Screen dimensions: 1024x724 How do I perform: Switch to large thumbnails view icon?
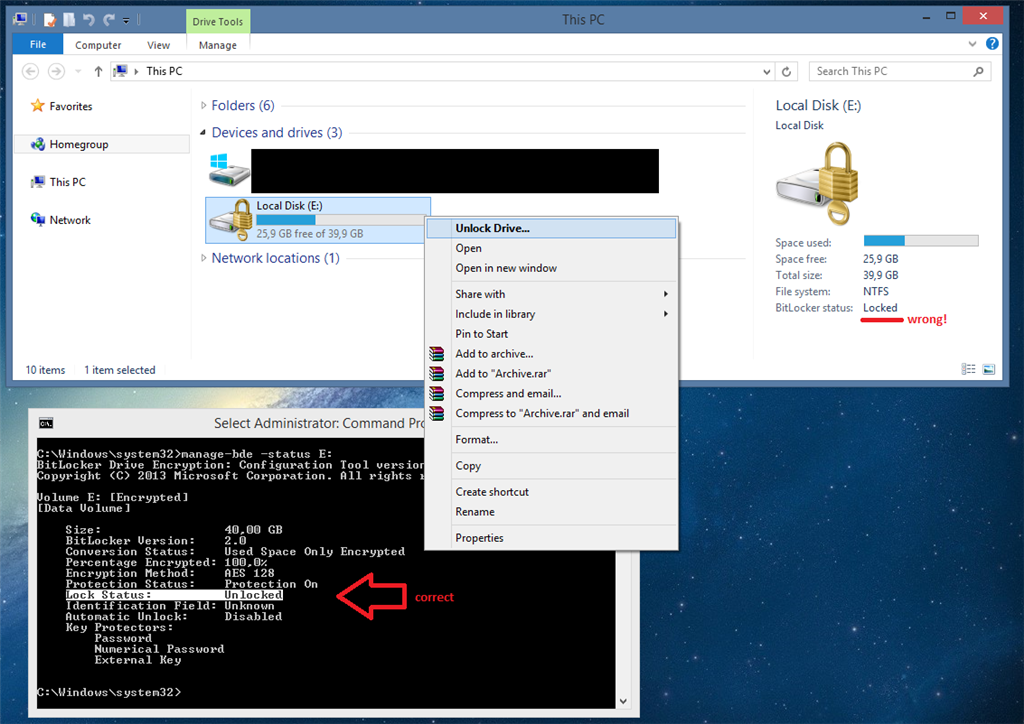click(989, 370)
